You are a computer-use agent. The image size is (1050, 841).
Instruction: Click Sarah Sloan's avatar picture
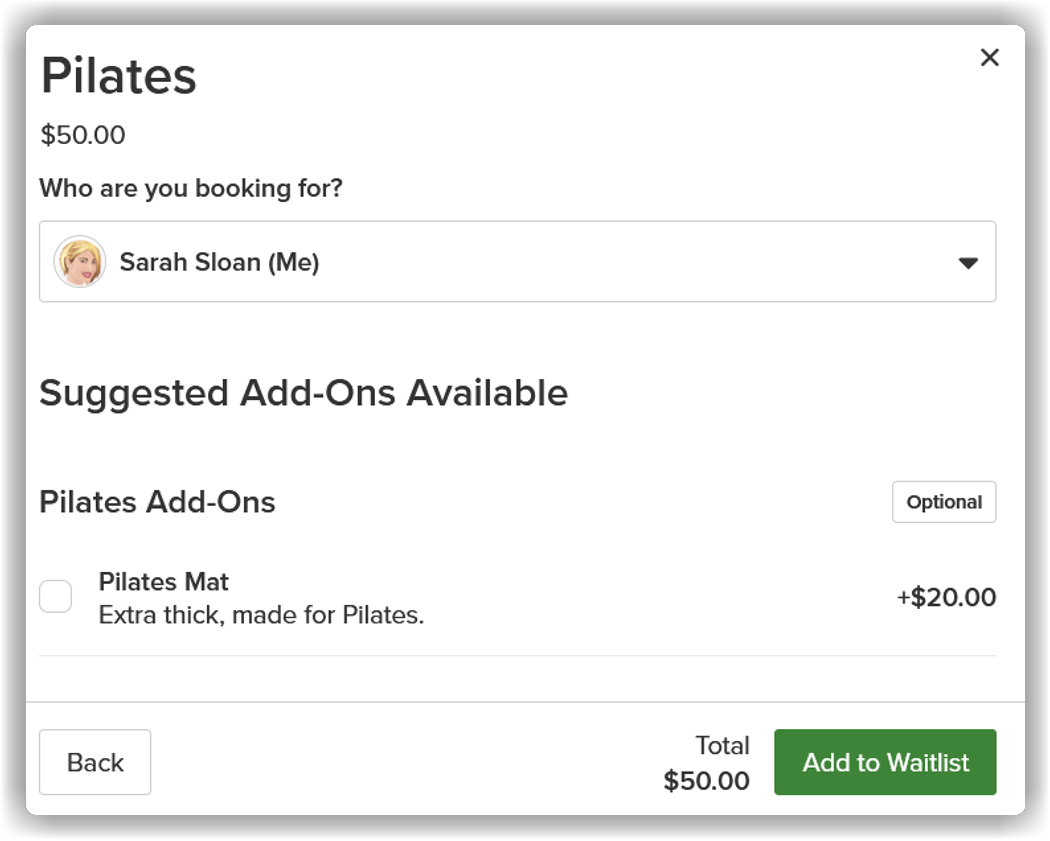80,261
